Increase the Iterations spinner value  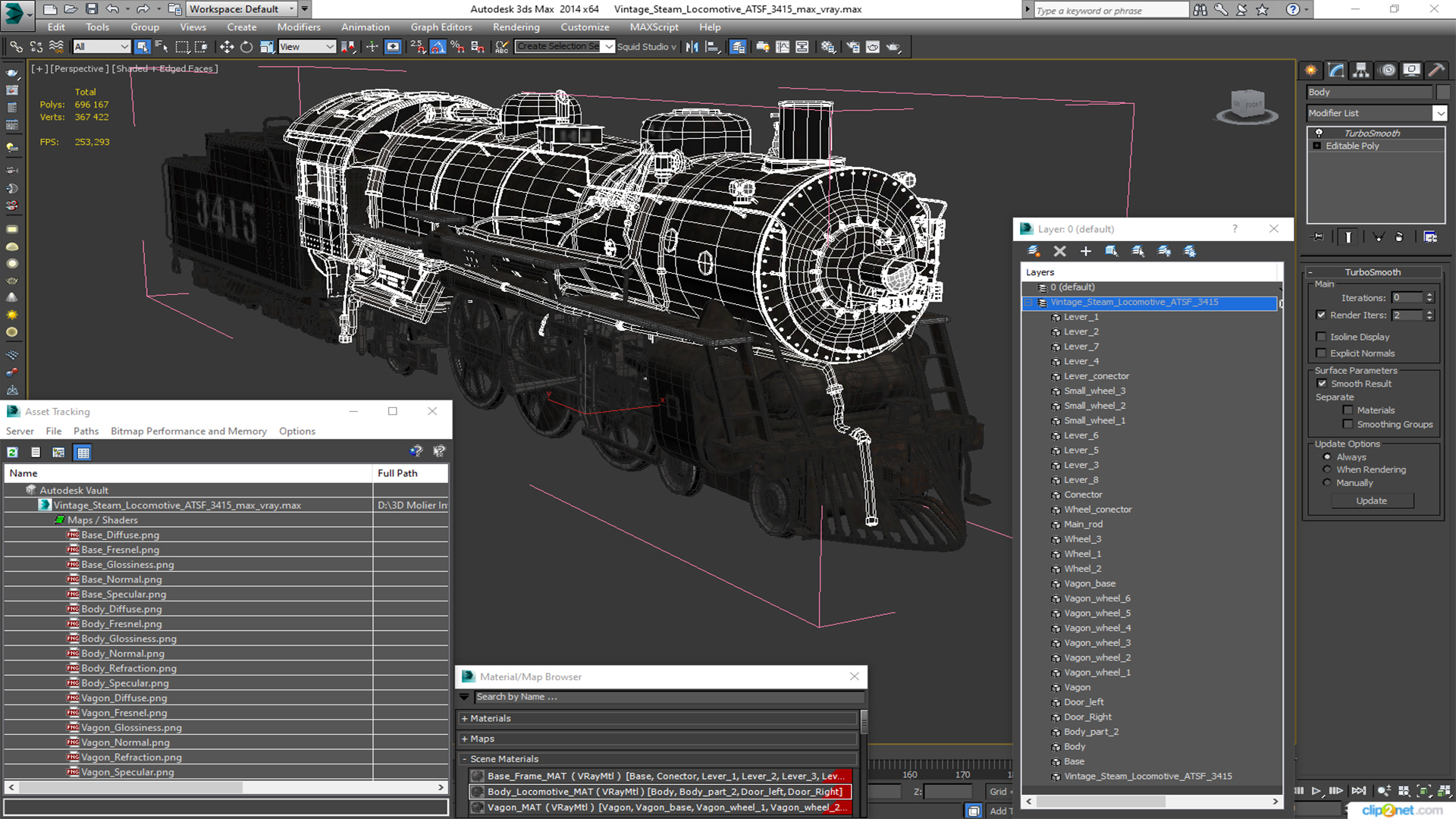click(1429, 295)
